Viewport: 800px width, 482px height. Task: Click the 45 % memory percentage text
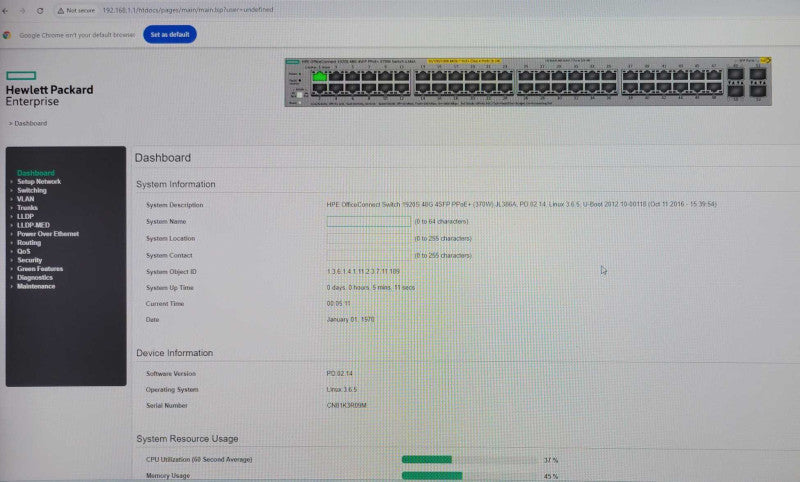pyautogui.click(x=551, y=476)
